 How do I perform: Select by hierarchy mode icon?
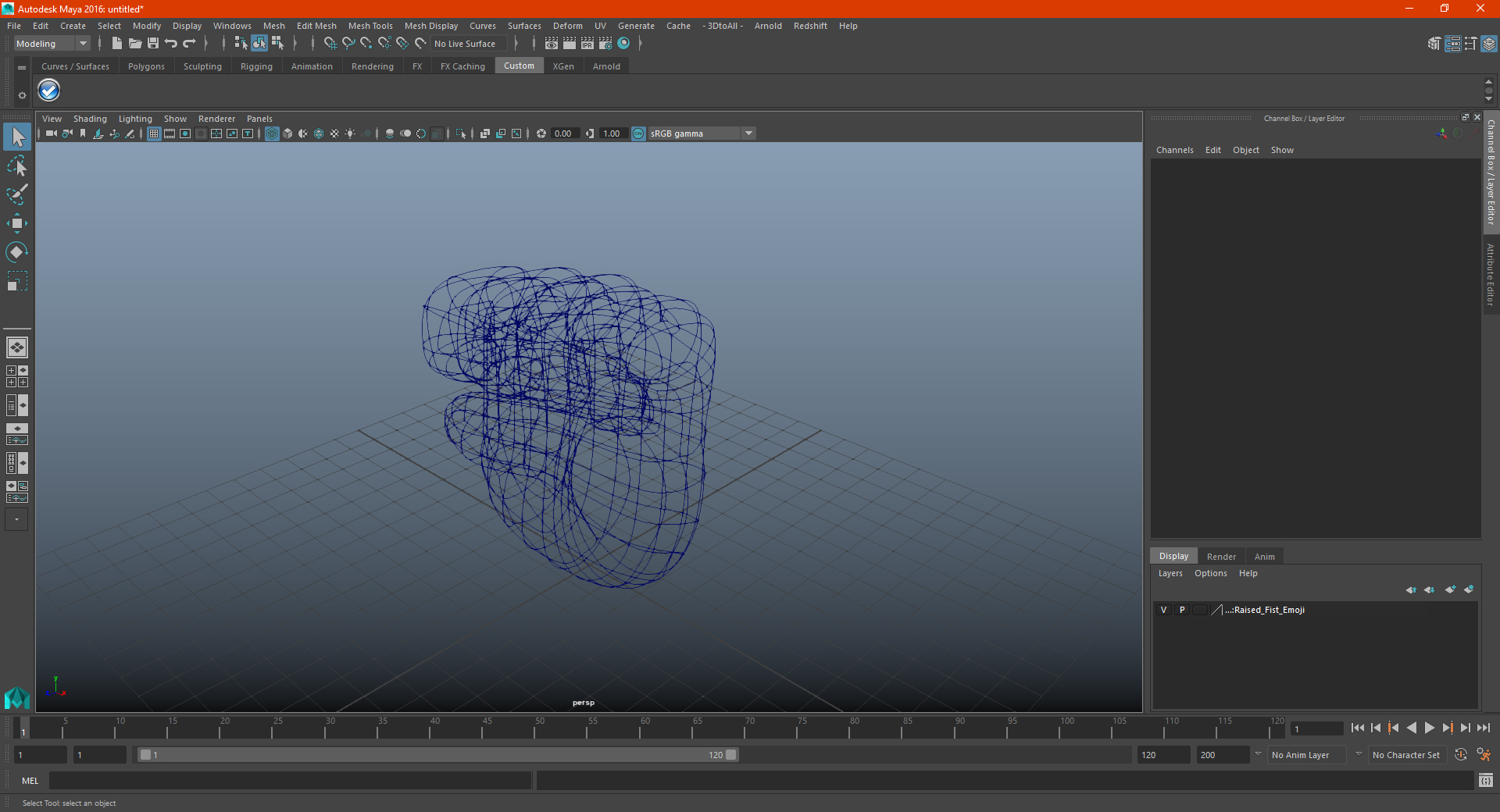[241, 44]
